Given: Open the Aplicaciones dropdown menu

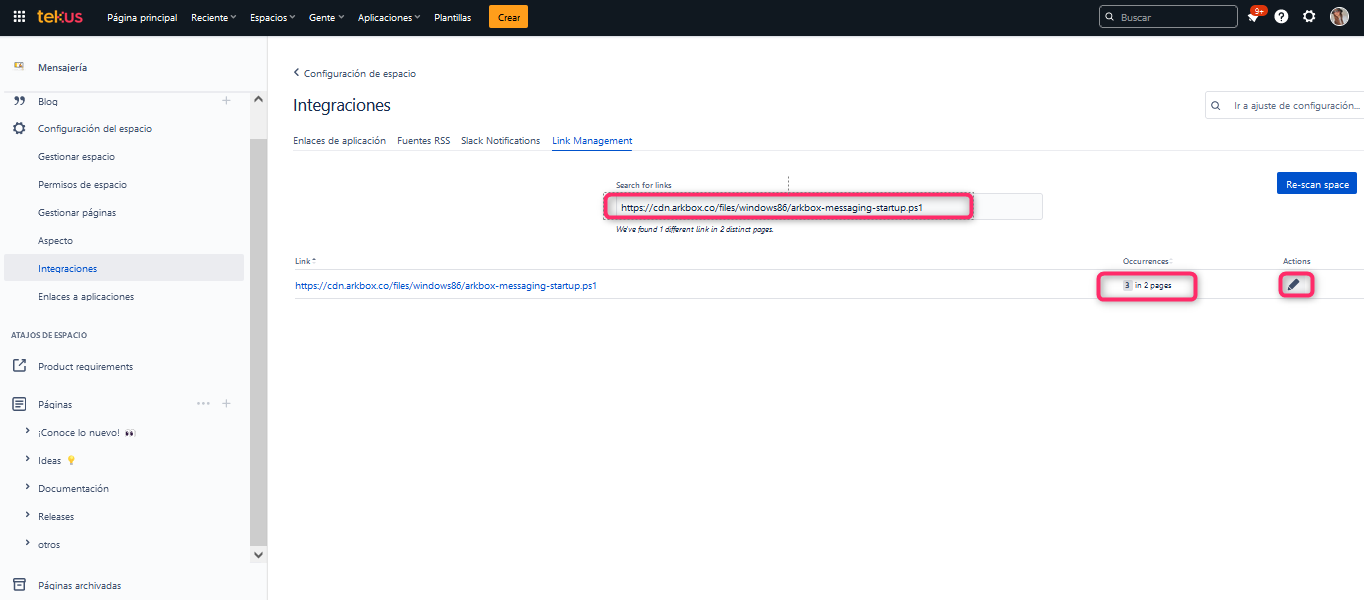Looking at the screenshot, I should coord(388,17).
